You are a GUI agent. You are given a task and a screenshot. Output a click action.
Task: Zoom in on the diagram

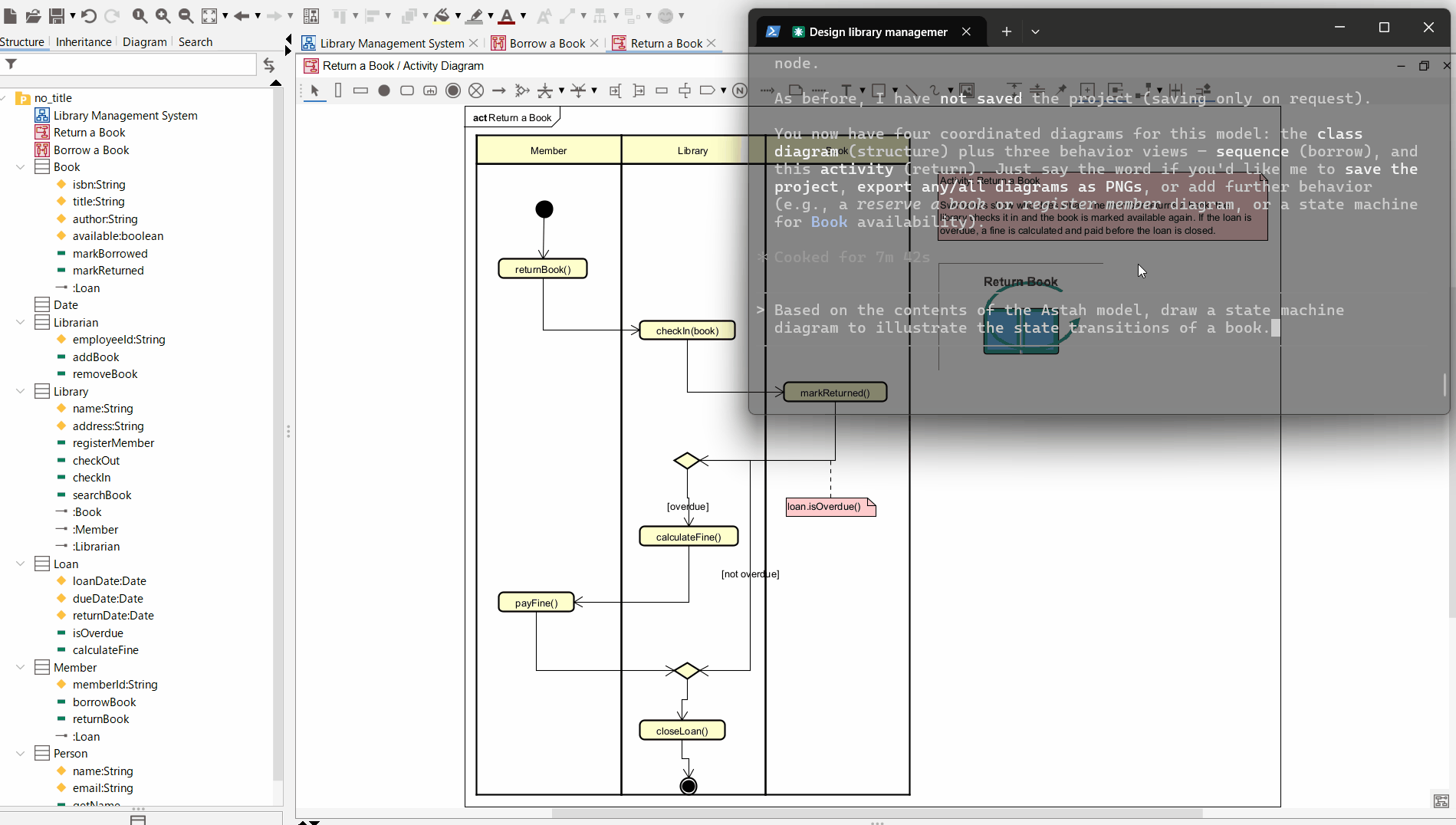coord(163,15)
